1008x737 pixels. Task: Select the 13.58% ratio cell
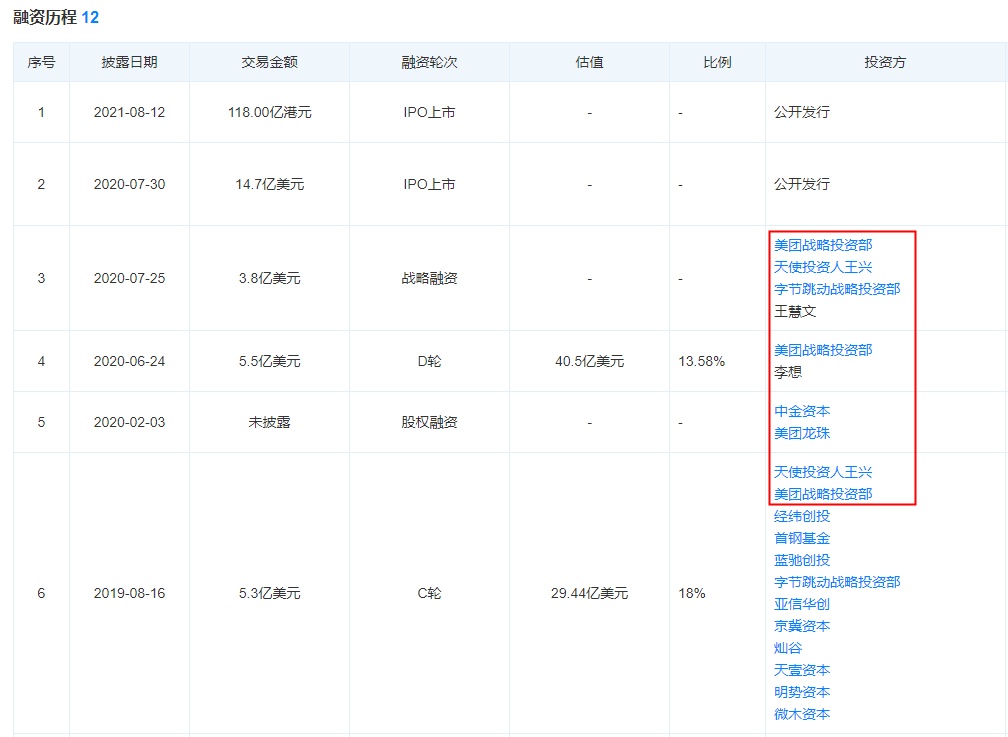pos(701,361)
